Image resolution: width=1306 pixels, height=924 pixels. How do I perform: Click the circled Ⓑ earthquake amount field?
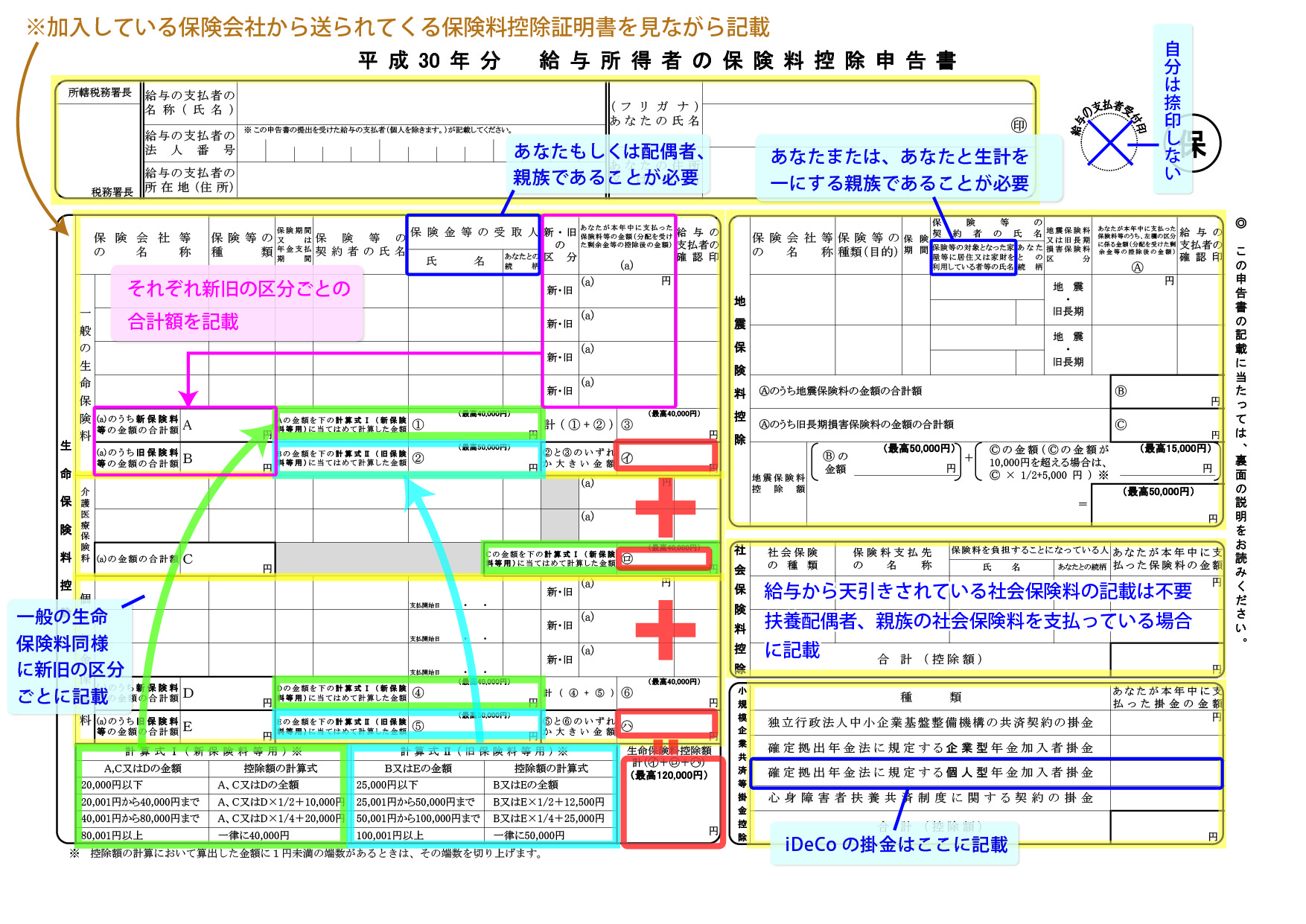(1166, 392)
